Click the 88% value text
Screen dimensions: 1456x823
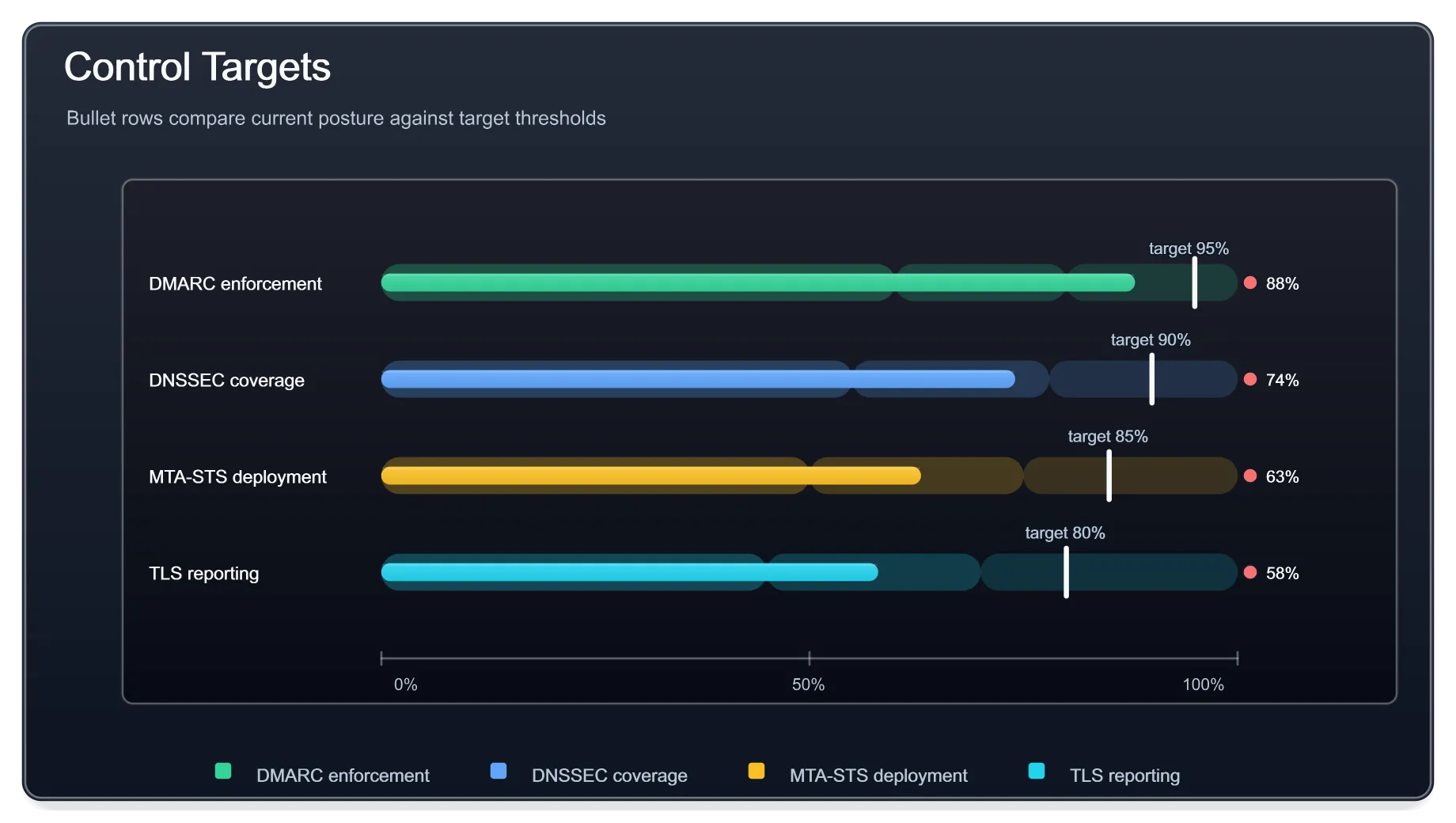pos(1282,283)
